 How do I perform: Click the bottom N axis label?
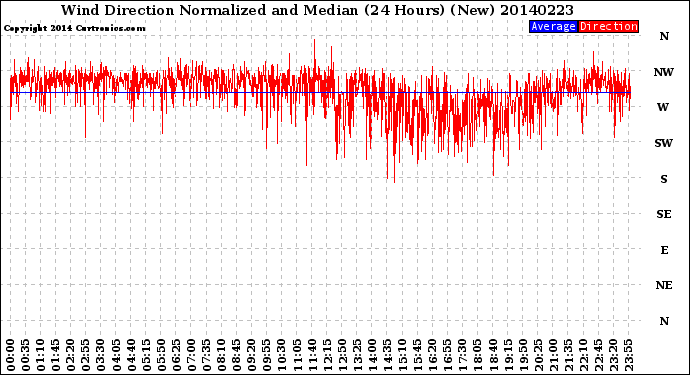coord(664,321)
